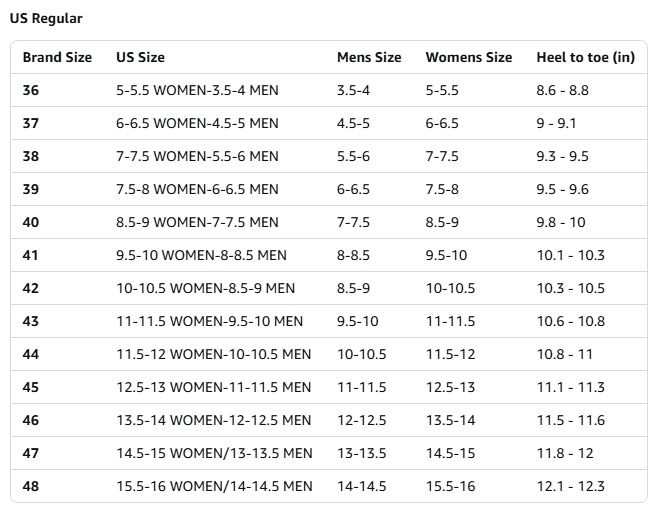Select the "Heel to toe (in)" header
The width and height of the screenshot is (651, 512).
pyautogui.click(x=585, y=58)
